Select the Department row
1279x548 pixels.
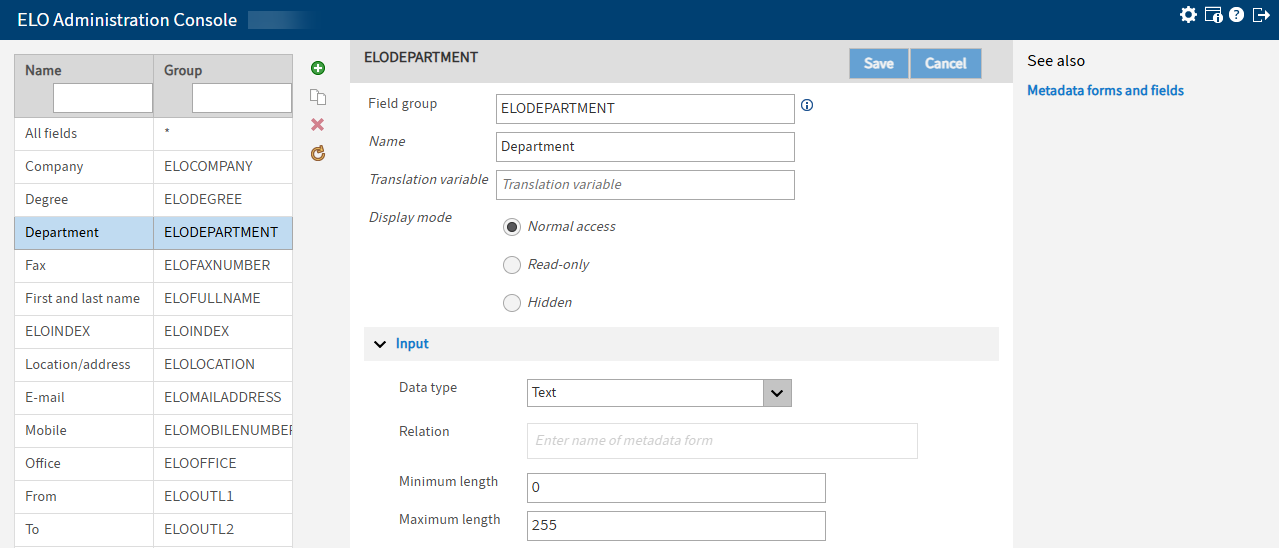click(x=153, y=233)
